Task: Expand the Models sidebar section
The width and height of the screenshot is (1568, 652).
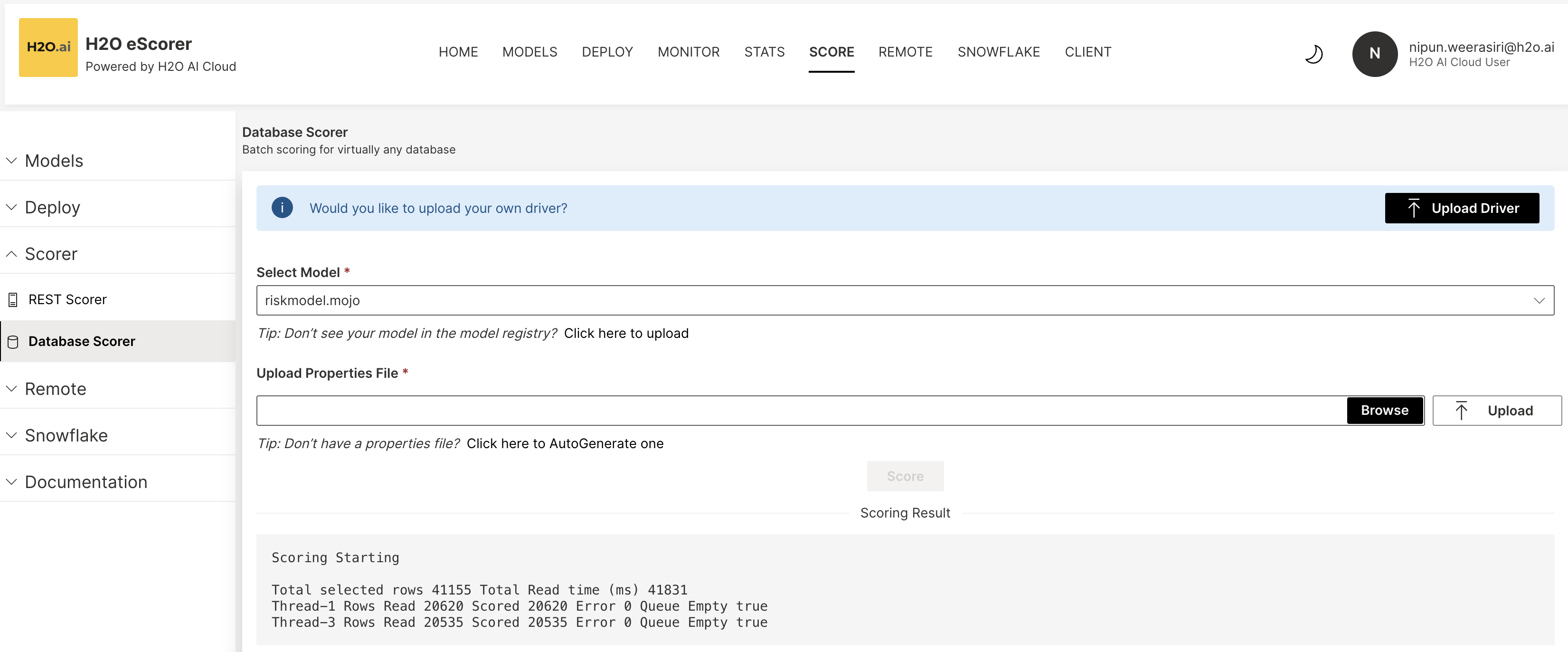Action: [x=53, y=159]
